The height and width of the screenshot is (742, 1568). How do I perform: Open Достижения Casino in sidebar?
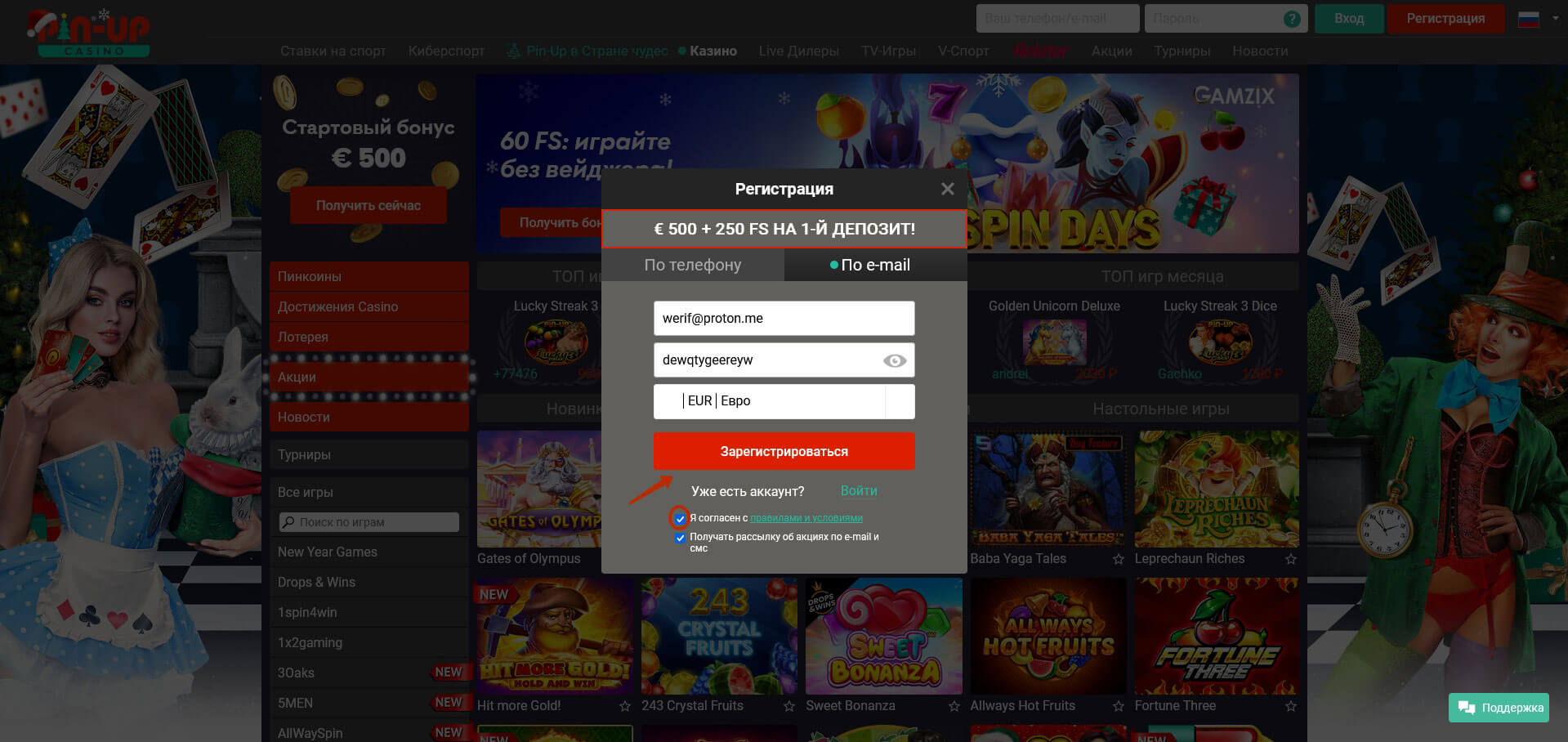click(x=369, y=306)
